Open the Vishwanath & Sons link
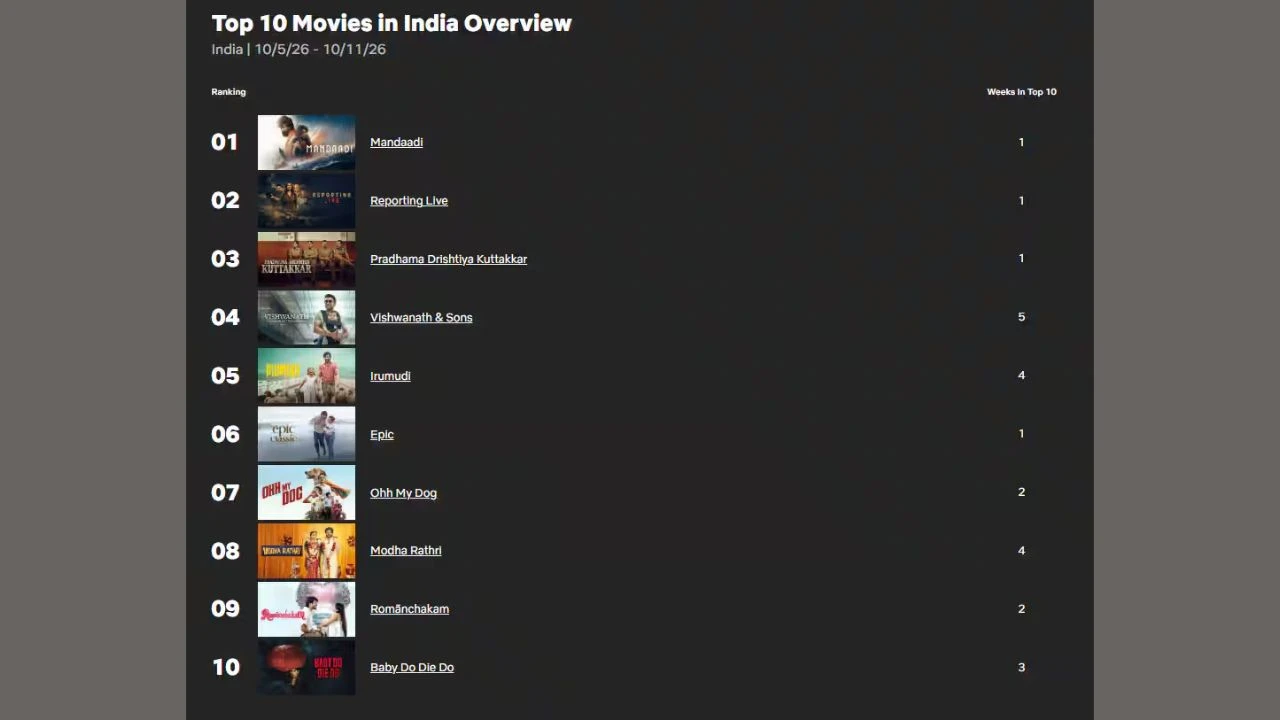 coord(421,317)
